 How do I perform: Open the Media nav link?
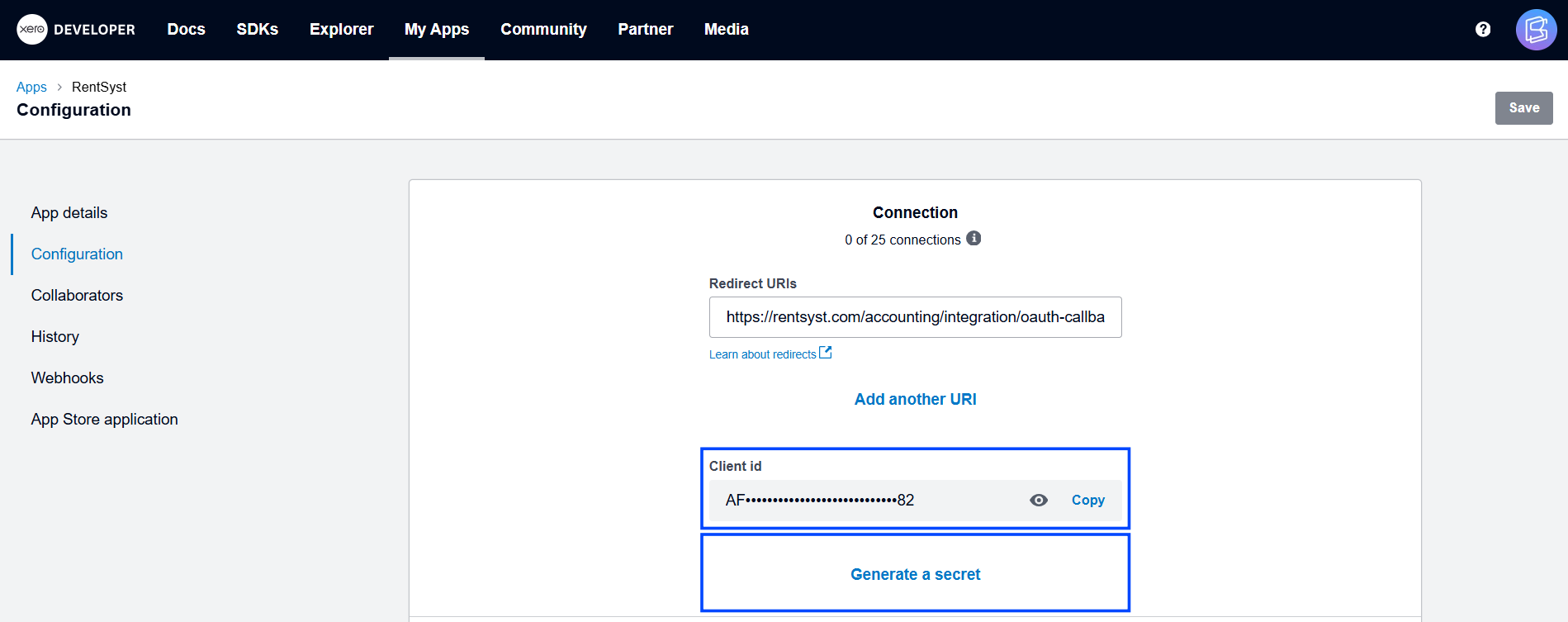coord(726,30)
